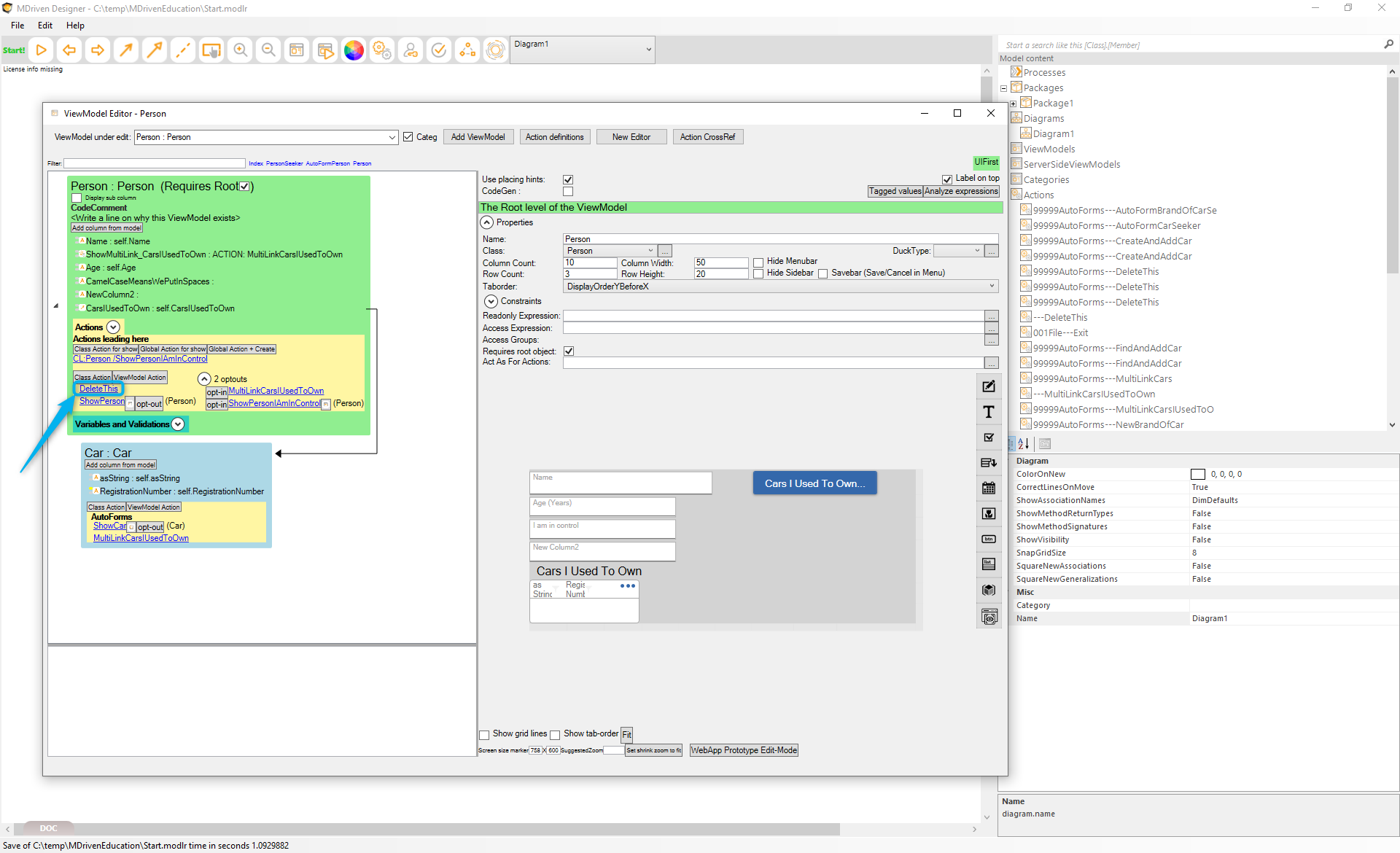1400x853 pixels.
Task: Click the user key access icon
Action: pos(411,50)
